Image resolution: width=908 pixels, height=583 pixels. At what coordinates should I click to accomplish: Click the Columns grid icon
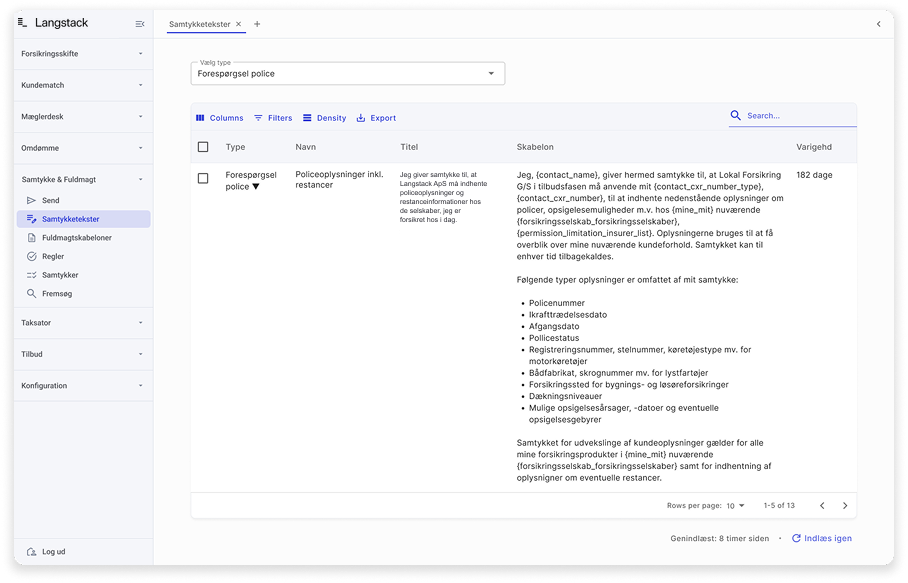[200, 118]
